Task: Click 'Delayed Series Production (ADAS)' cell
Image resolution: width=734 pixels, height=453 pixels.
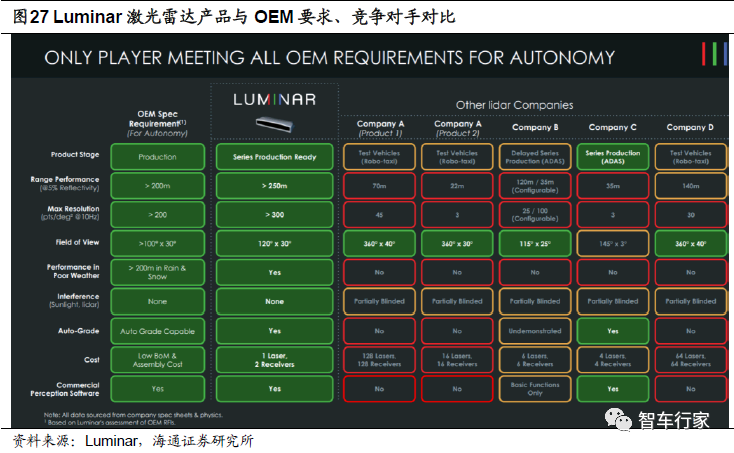Action: [x=535, y=157]
